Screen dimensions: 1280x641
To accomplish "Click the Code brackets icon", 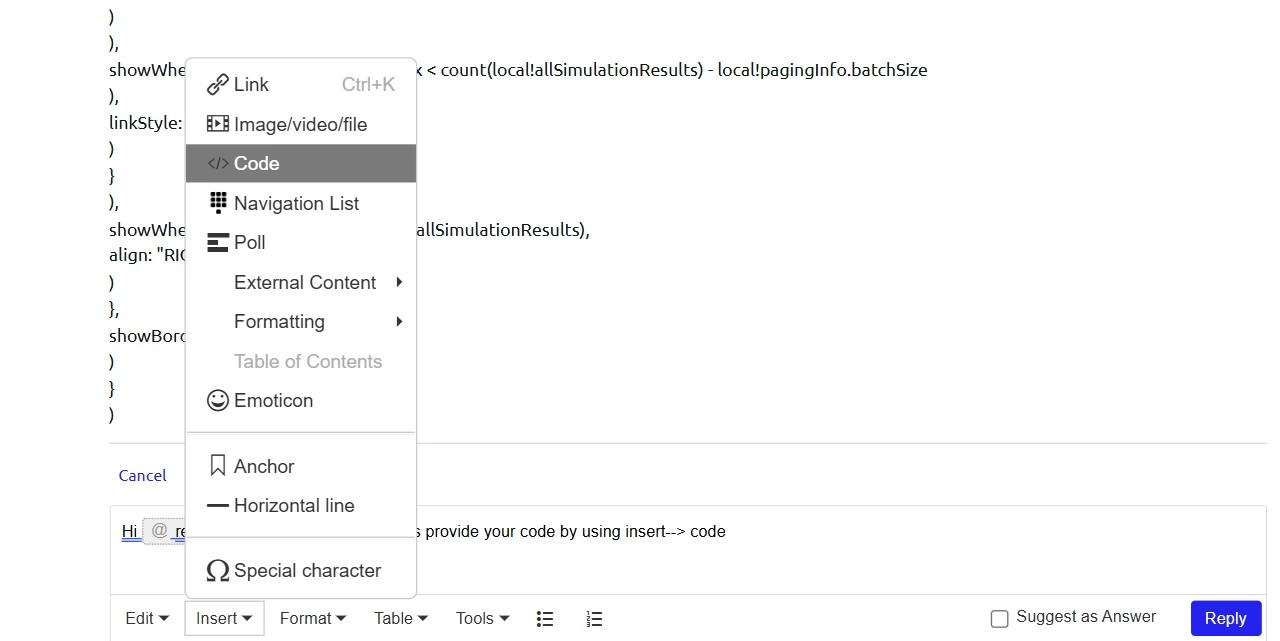I will pyautogui.click(x=217, y=163).
